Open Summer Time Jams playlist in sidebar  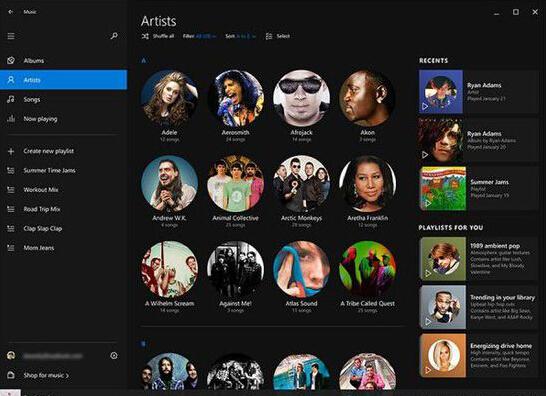tap(64, 170)
